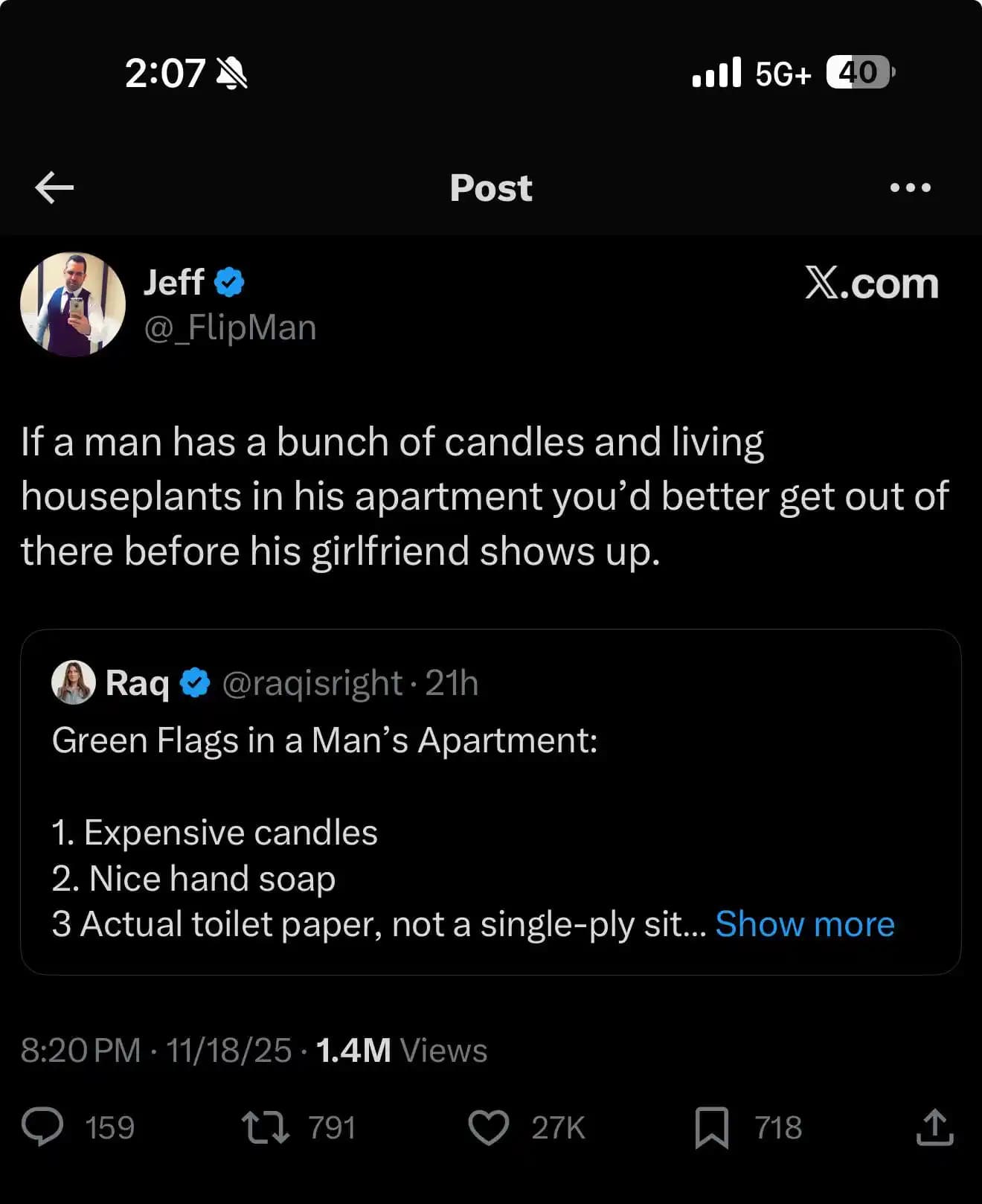Open the three-dot more options menu
Screen dimensions: 982x1204
click(x=910, y=188)
